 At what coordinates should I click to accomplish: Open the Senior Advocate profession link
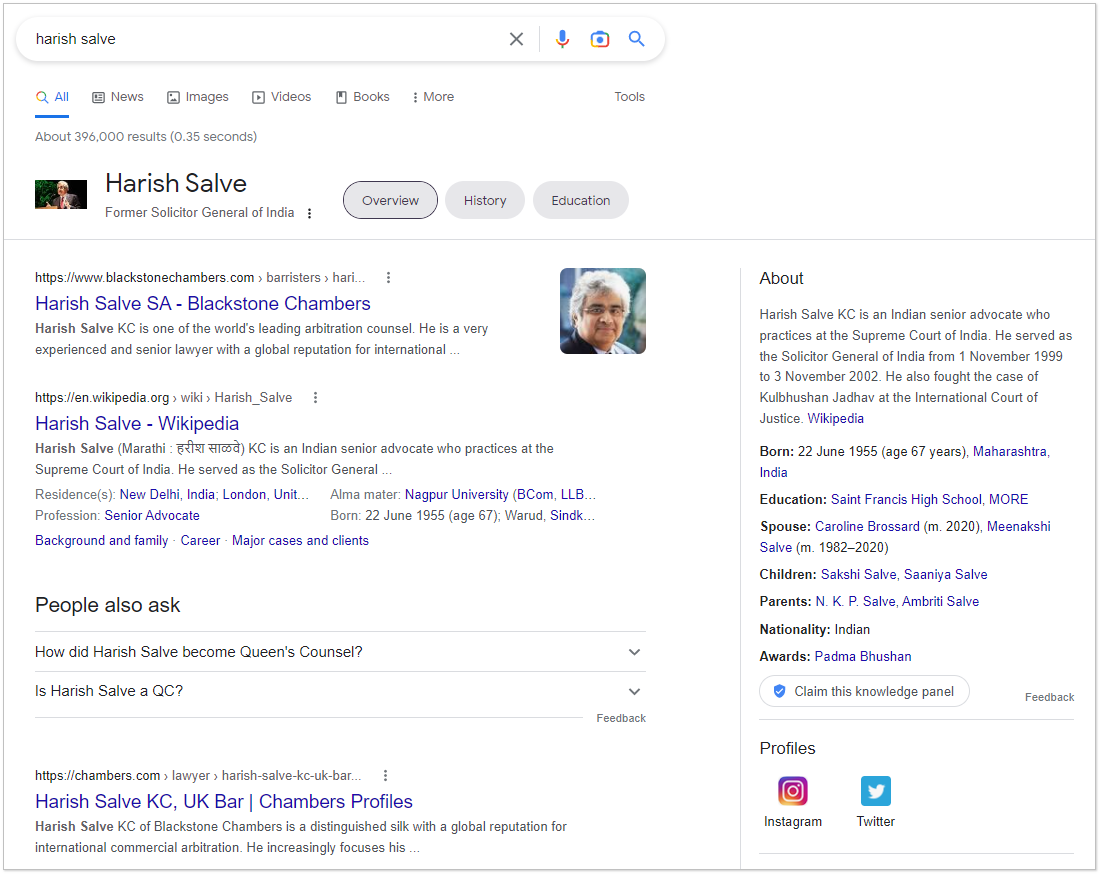pyautogui.click(x=152, y=516)
